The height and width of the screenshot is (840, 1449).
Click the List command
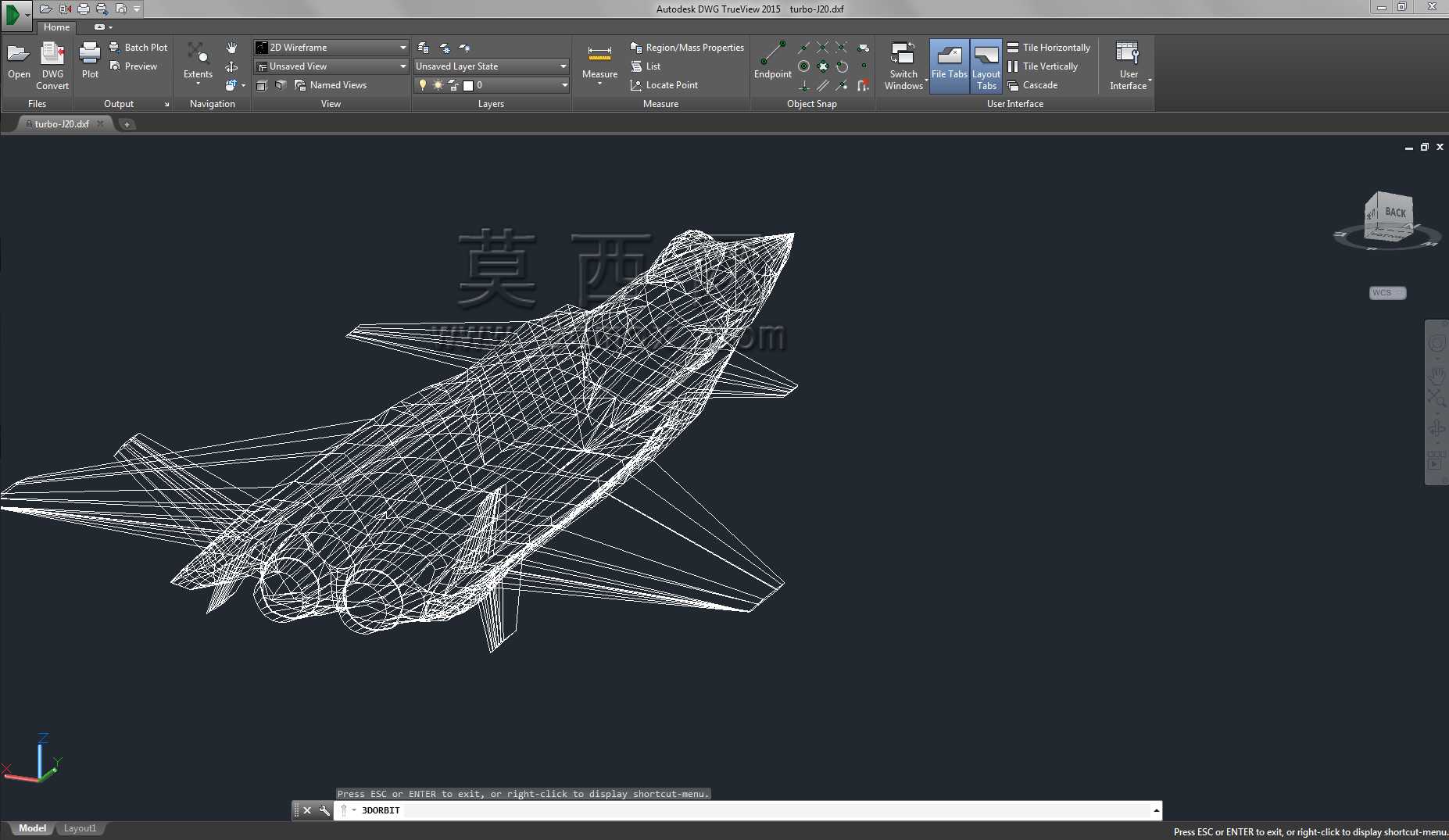pyautogui.click(x=646, y=66)
